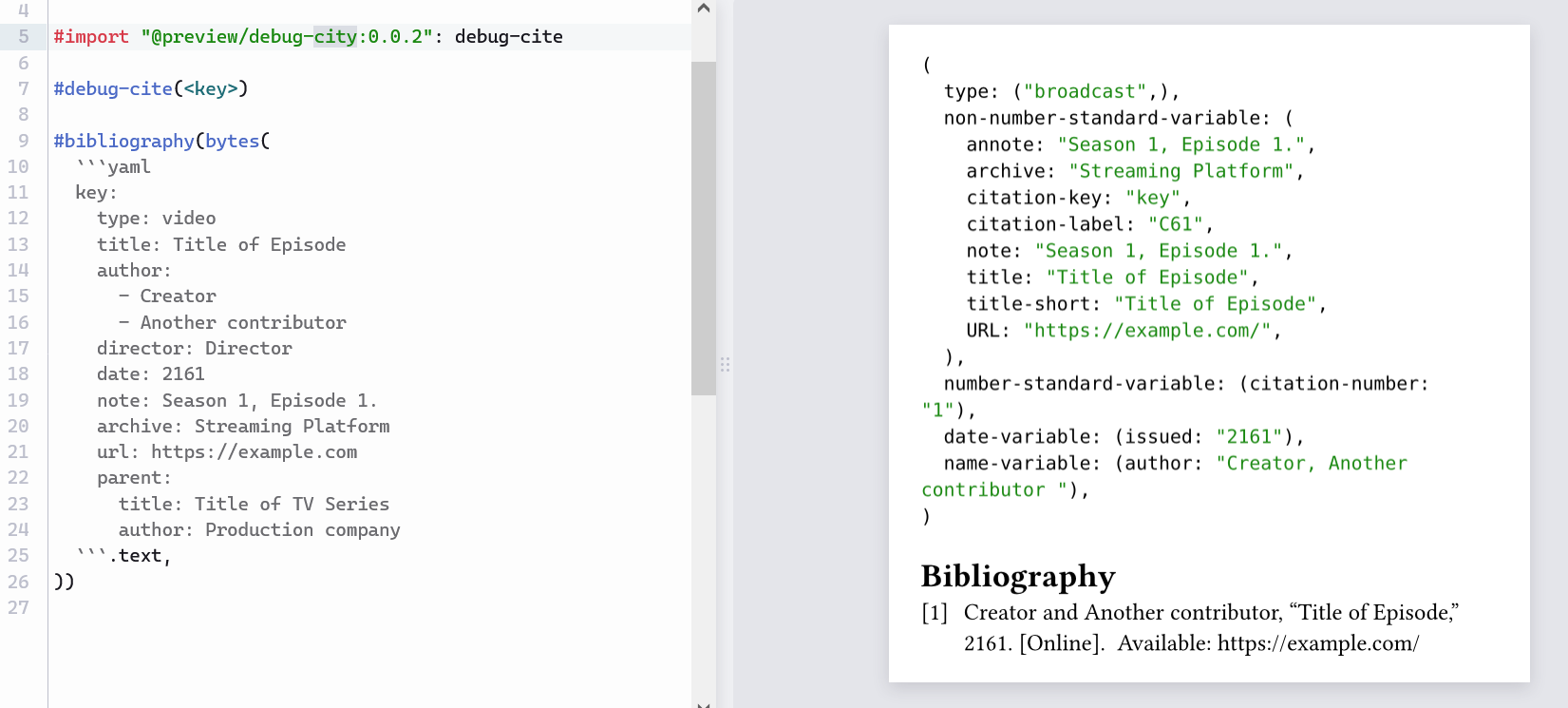
Task: Click the citation-label "C61" value in preview
Action: pyautogui.click(x=1176, y=225)
